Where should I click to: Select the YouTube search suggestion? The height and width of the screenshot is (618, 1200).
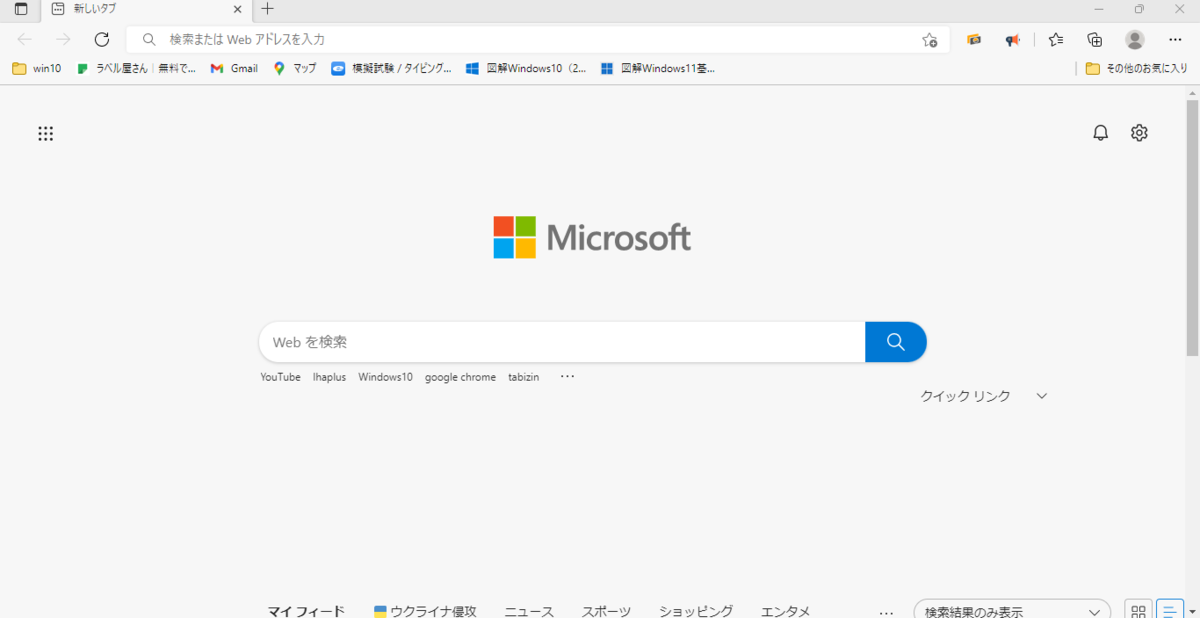point(280,377)
